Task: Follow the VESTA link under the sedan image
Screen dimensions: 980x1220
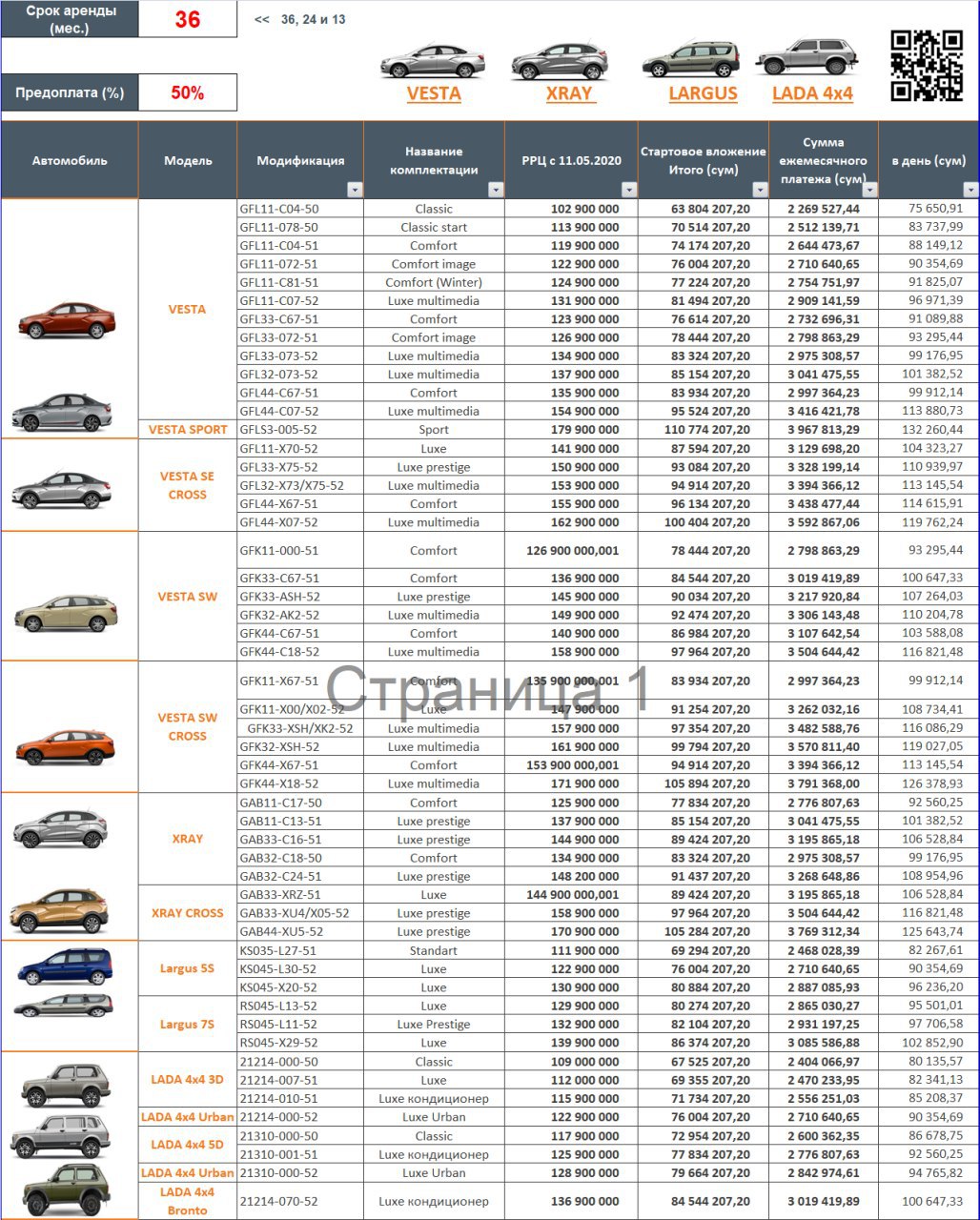Action: pos(434,93)
